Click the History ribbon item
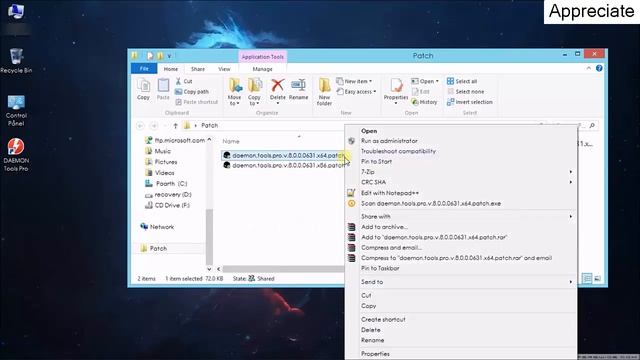640x360 pixels. pos(424,102)
